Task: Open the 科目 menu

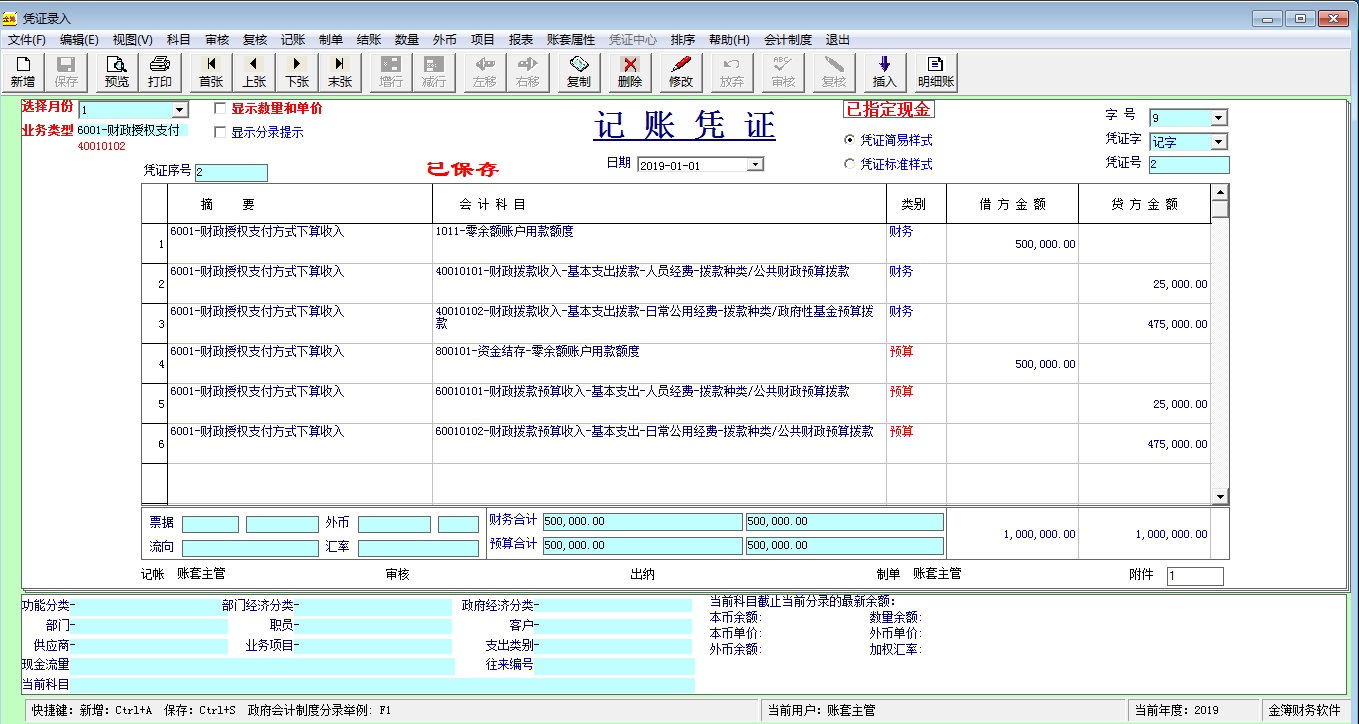Action: click(178, 40)
